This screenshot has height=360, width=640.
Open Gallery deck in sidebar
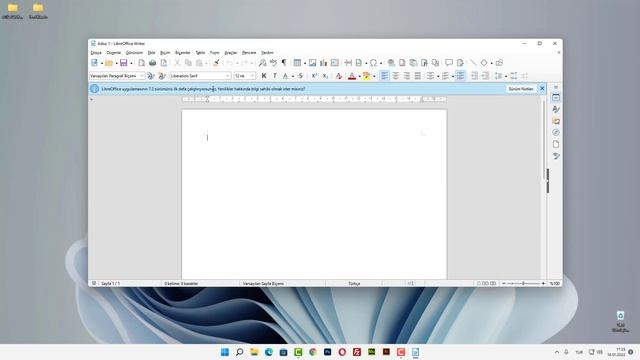[x=556, y=121]
